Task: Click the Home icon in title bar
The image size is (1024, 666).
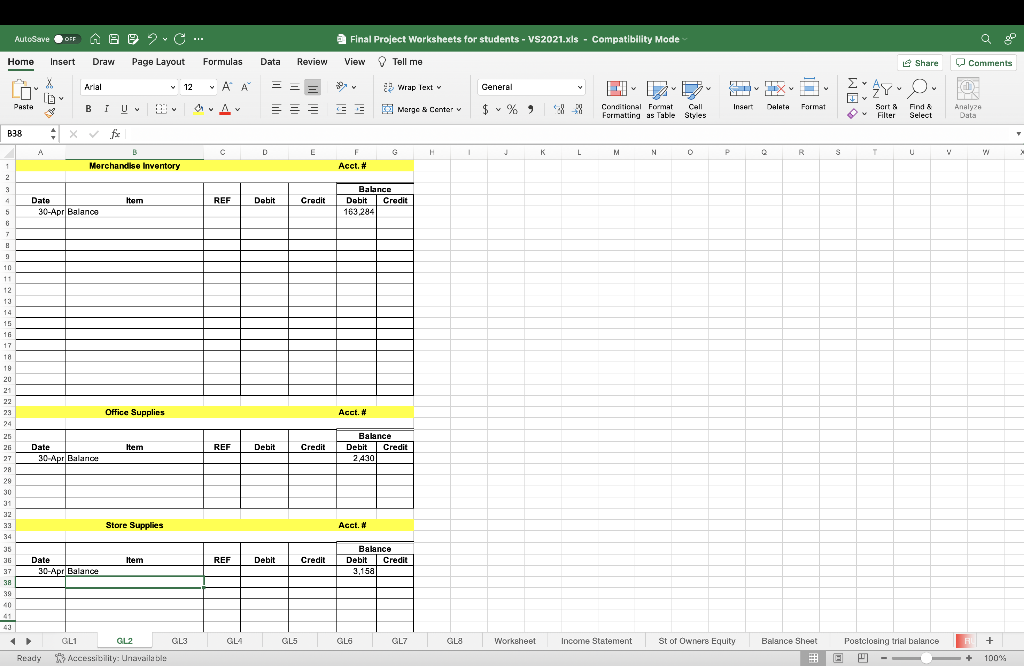Action: [x=95, y=39]
